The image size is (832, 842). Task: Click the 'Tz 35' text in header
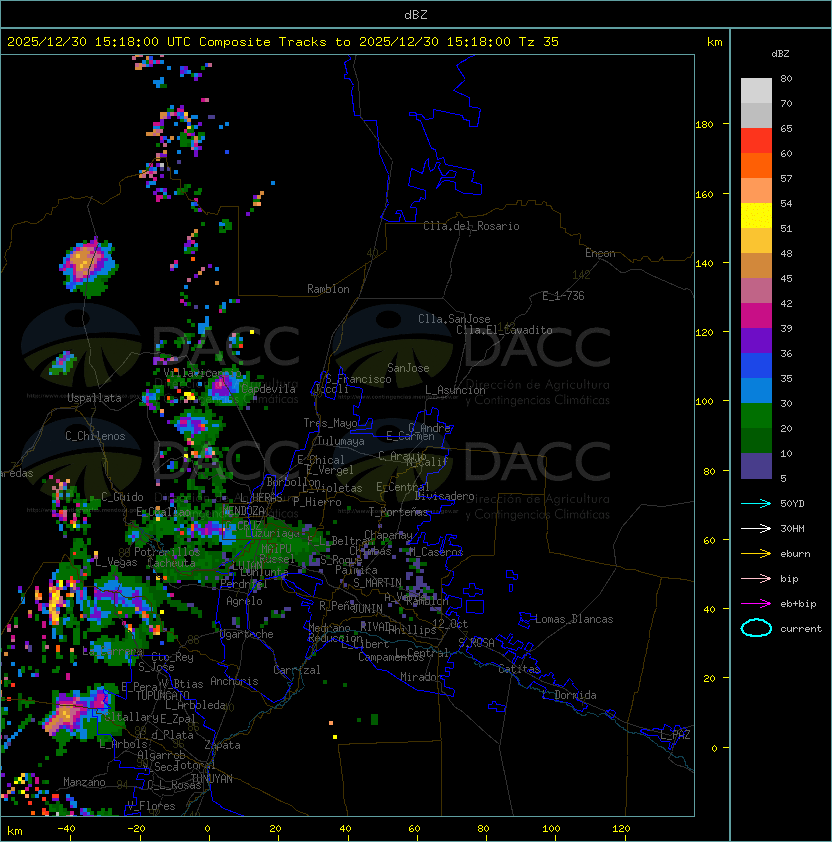[x=539, y=42]
